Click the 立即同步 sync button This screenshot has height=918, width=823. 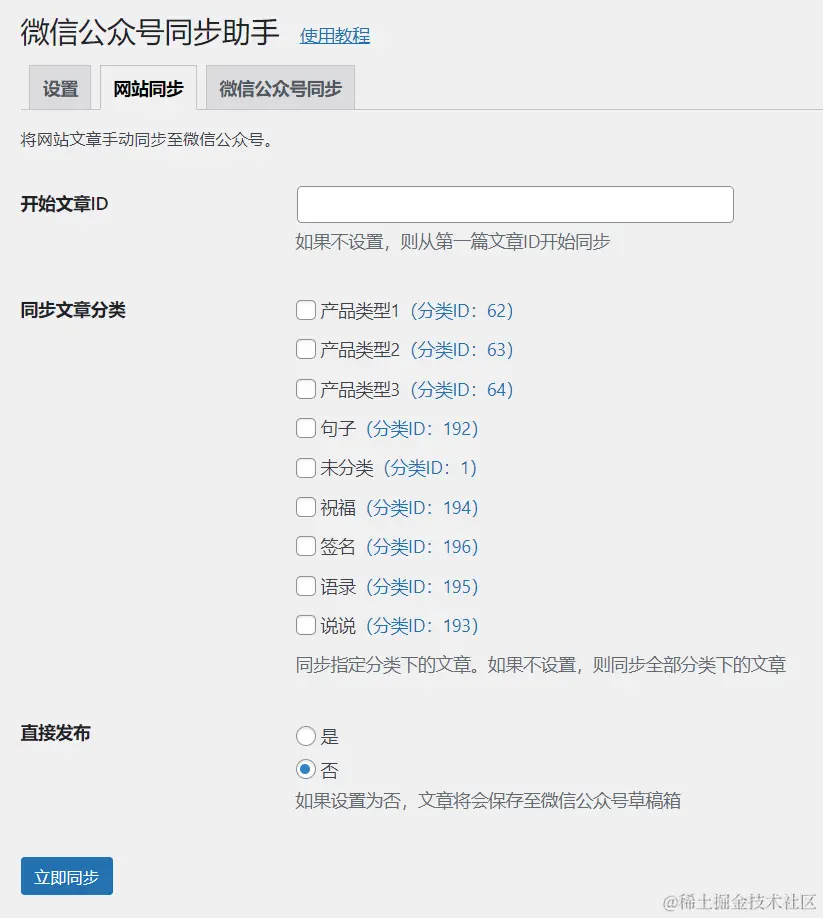pyautogui.click(x=66, y=875)
